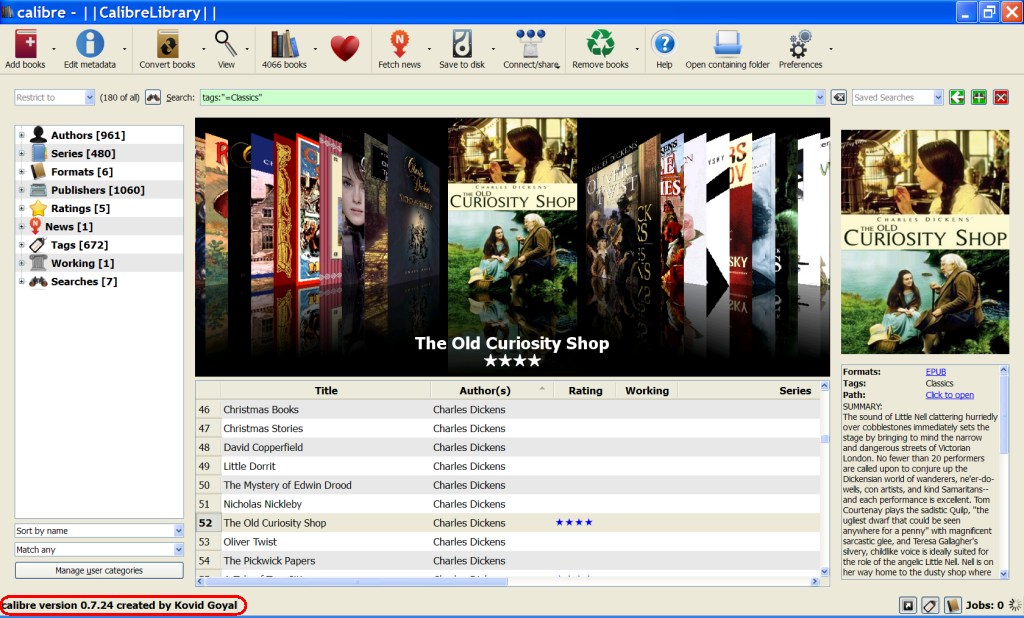The height and width of the screenshot is (618, 1024).
Task: Select the Working [1] tree item
Action: point(82,263)
